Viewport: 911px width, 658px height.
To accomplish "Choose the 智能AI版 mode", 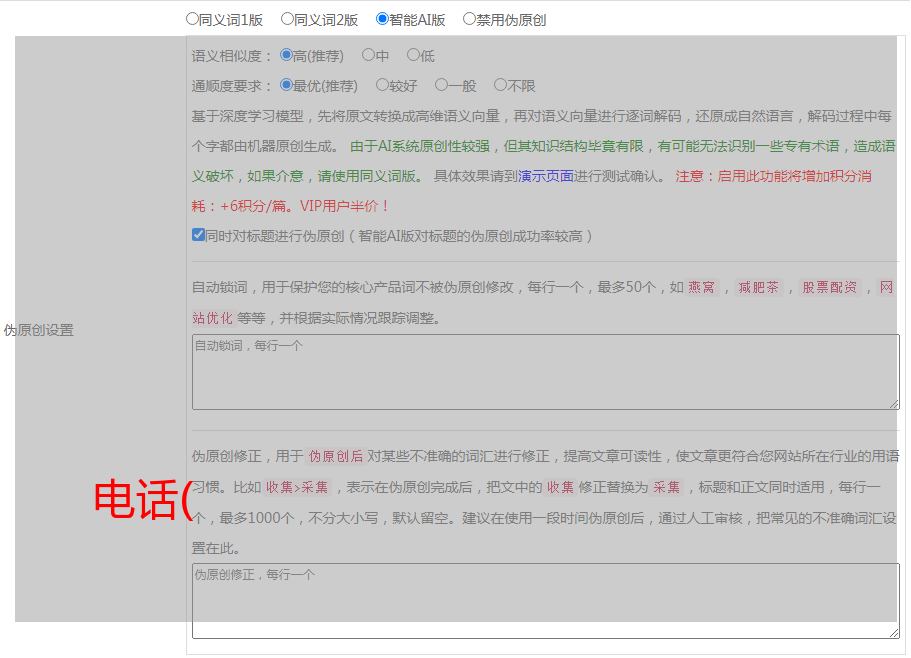I will [x=382, y=19].
